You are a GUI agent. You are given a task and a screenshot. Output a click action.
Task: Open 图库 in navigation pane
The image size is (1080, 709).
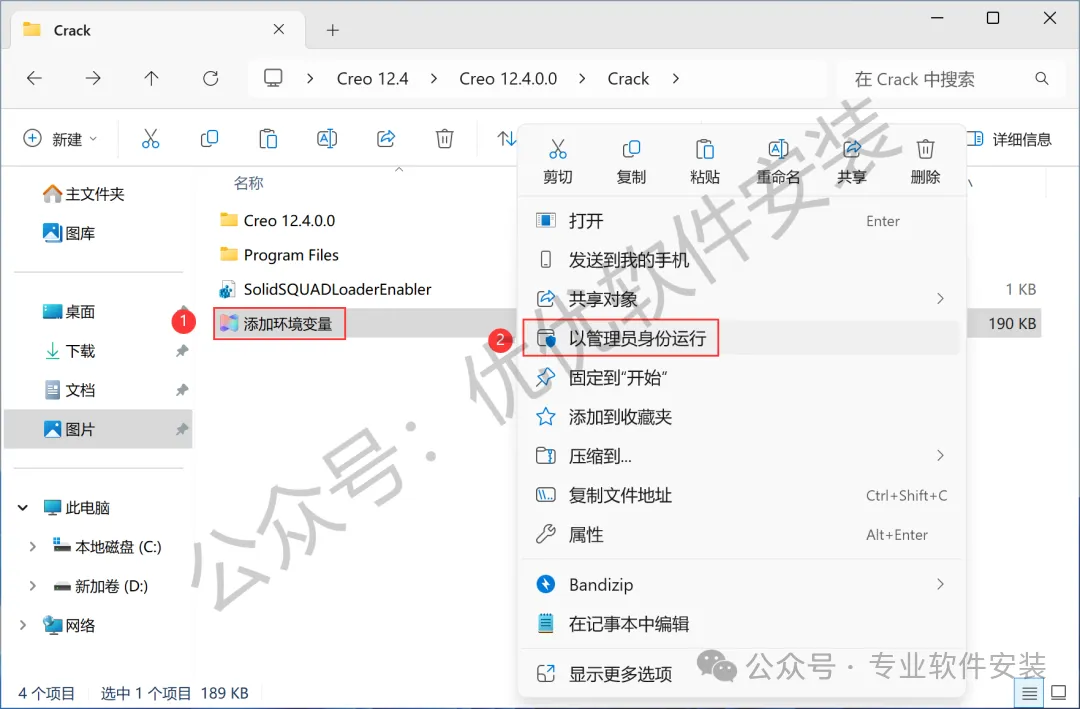pos(69,234)
